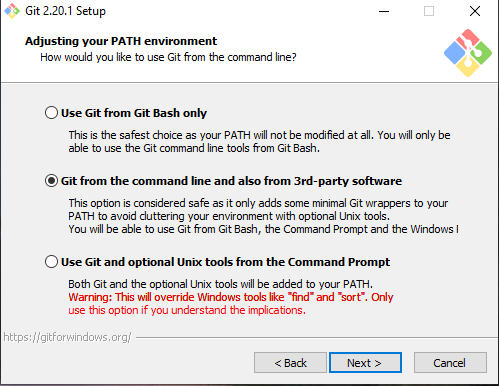Select 'Use Git from Git Bash only' radio
Viewport: 499px width, 386px height.
coord(51,113)
